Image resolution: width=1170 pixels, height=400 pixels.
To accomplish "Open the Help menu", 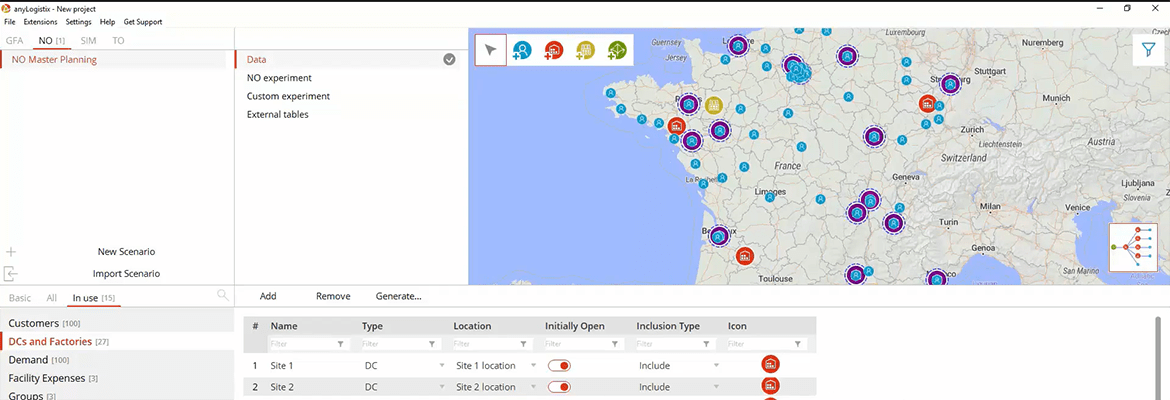I will (107, 22).
